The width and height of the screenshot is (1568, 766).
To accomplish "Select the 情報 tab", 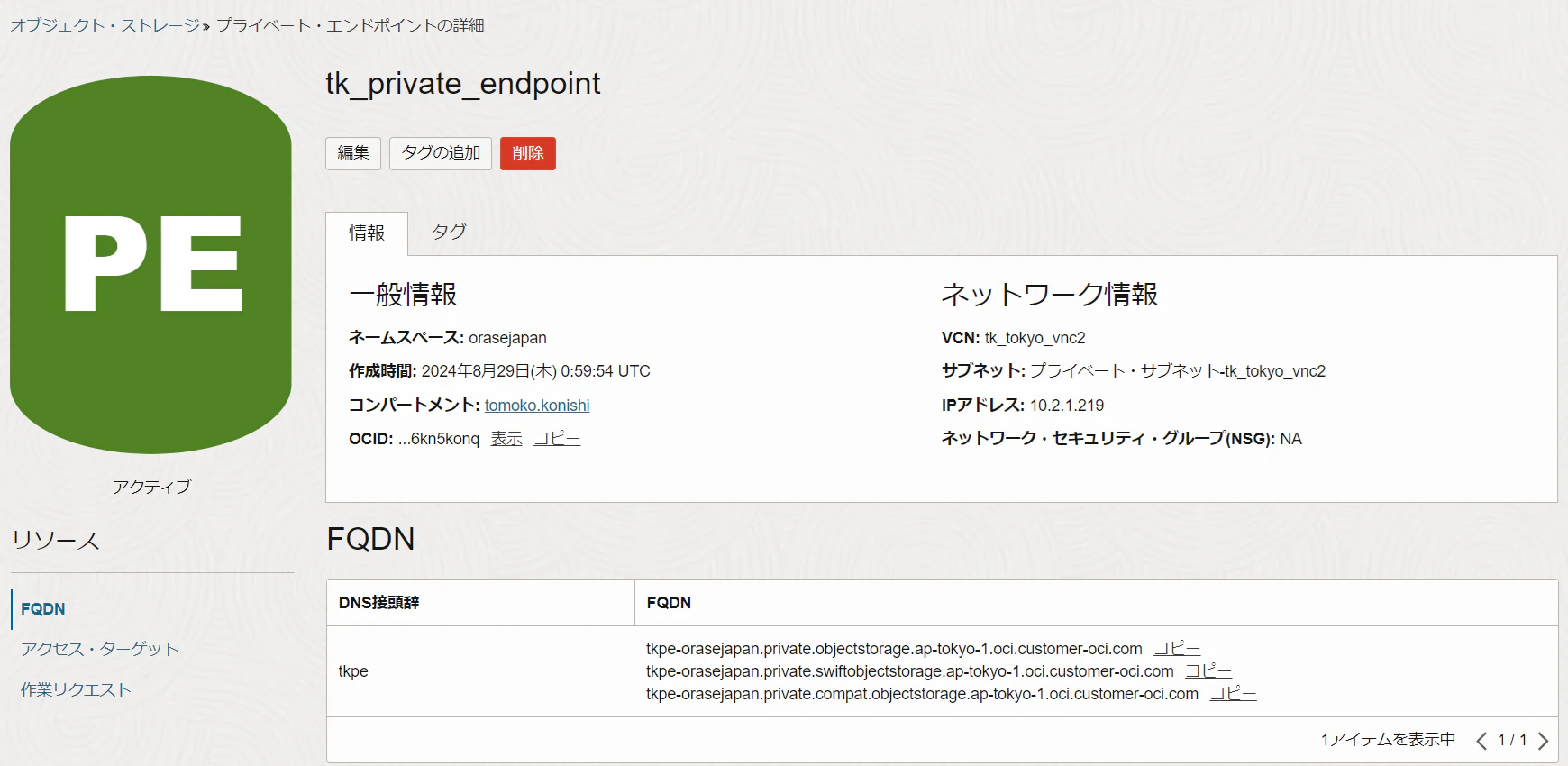I will tap(367, 233).
